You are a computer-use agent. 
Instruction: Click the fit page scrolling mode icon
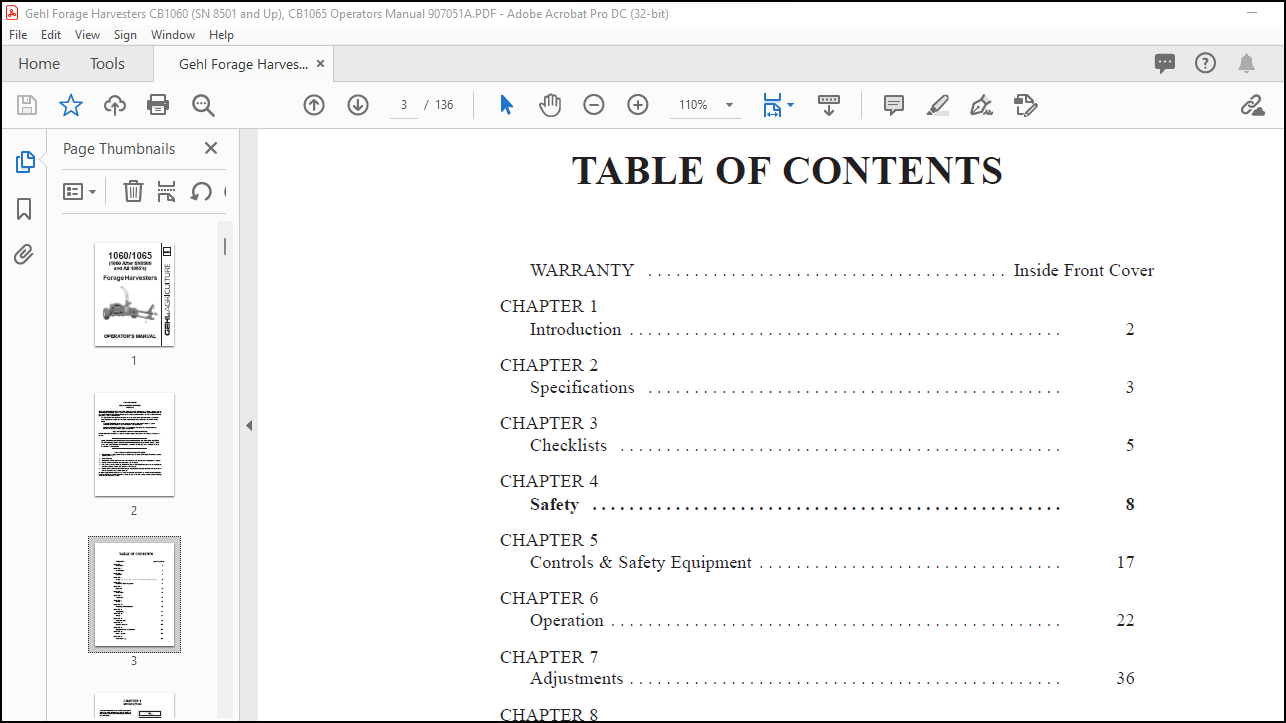tap(772, 105)
